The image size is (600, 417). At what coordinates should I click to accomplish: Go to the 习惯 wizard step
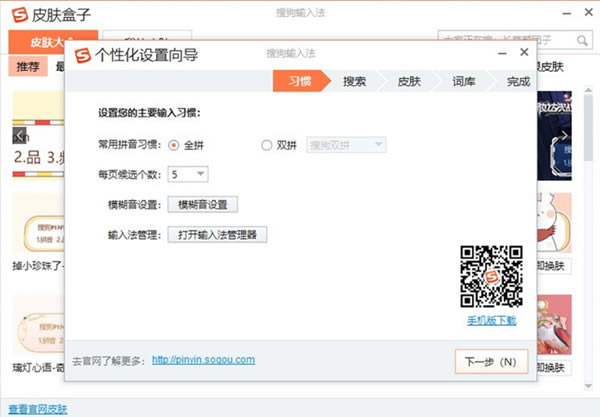pos(300,81)
